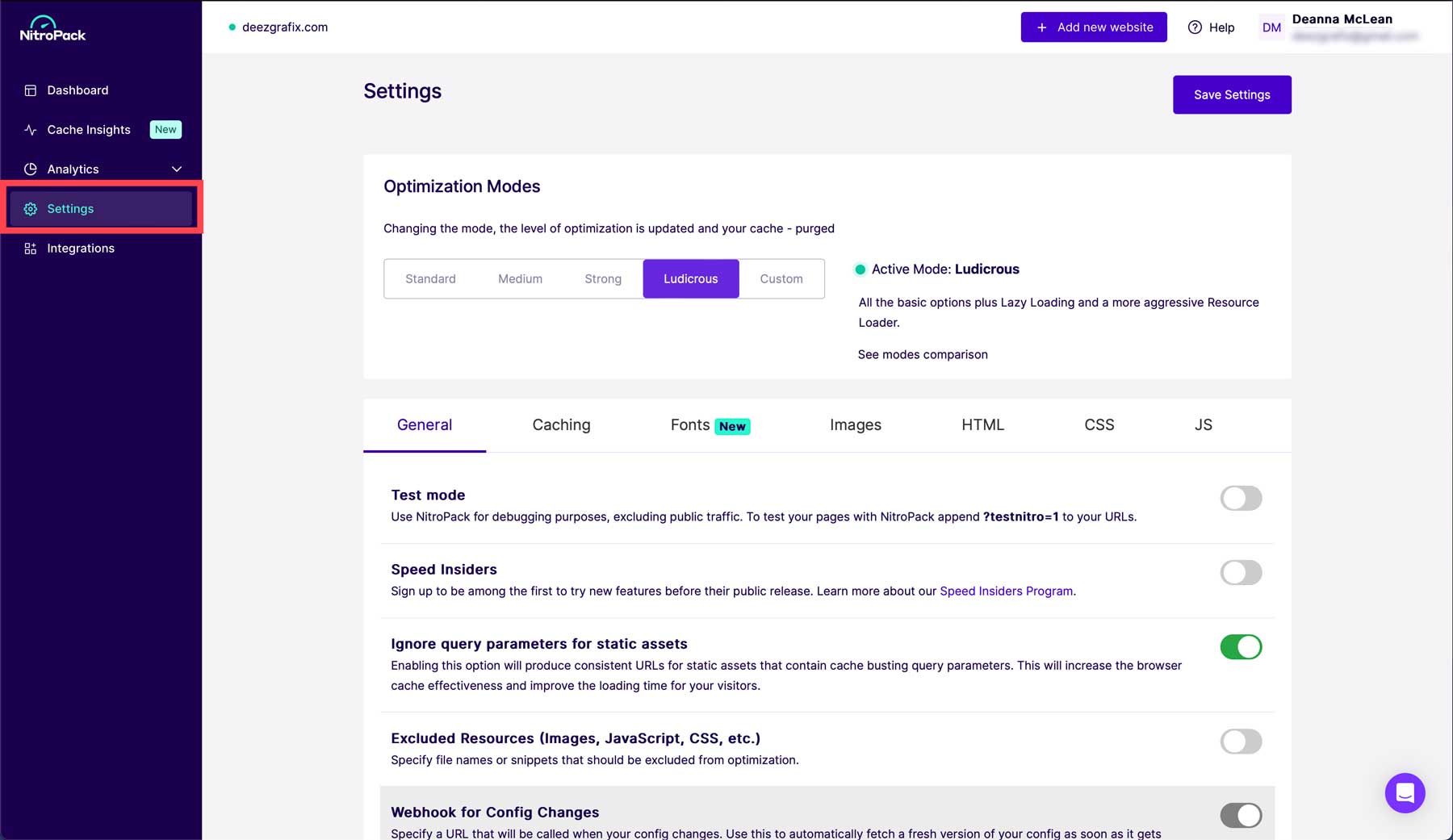Switch to the Caching tab
The height and width of the screenshot is (840, 1453).
(561, 424)
